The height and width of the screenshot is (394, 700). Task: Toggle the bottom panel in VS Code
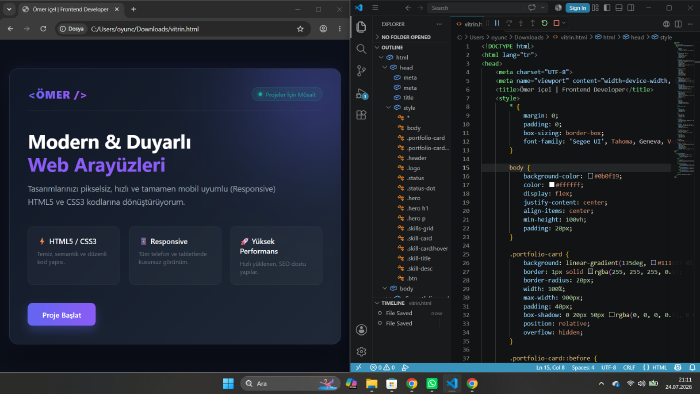click(619, 8)
